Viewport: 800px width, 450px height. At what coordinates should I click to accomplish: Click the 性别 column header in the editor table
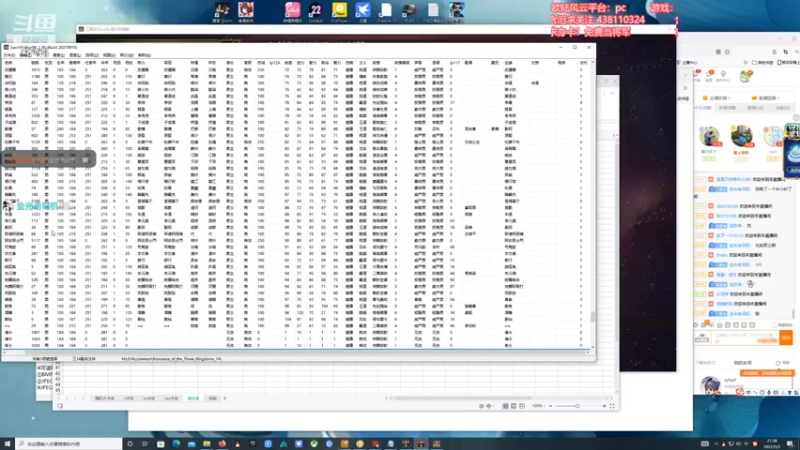(x=48, y=63)
